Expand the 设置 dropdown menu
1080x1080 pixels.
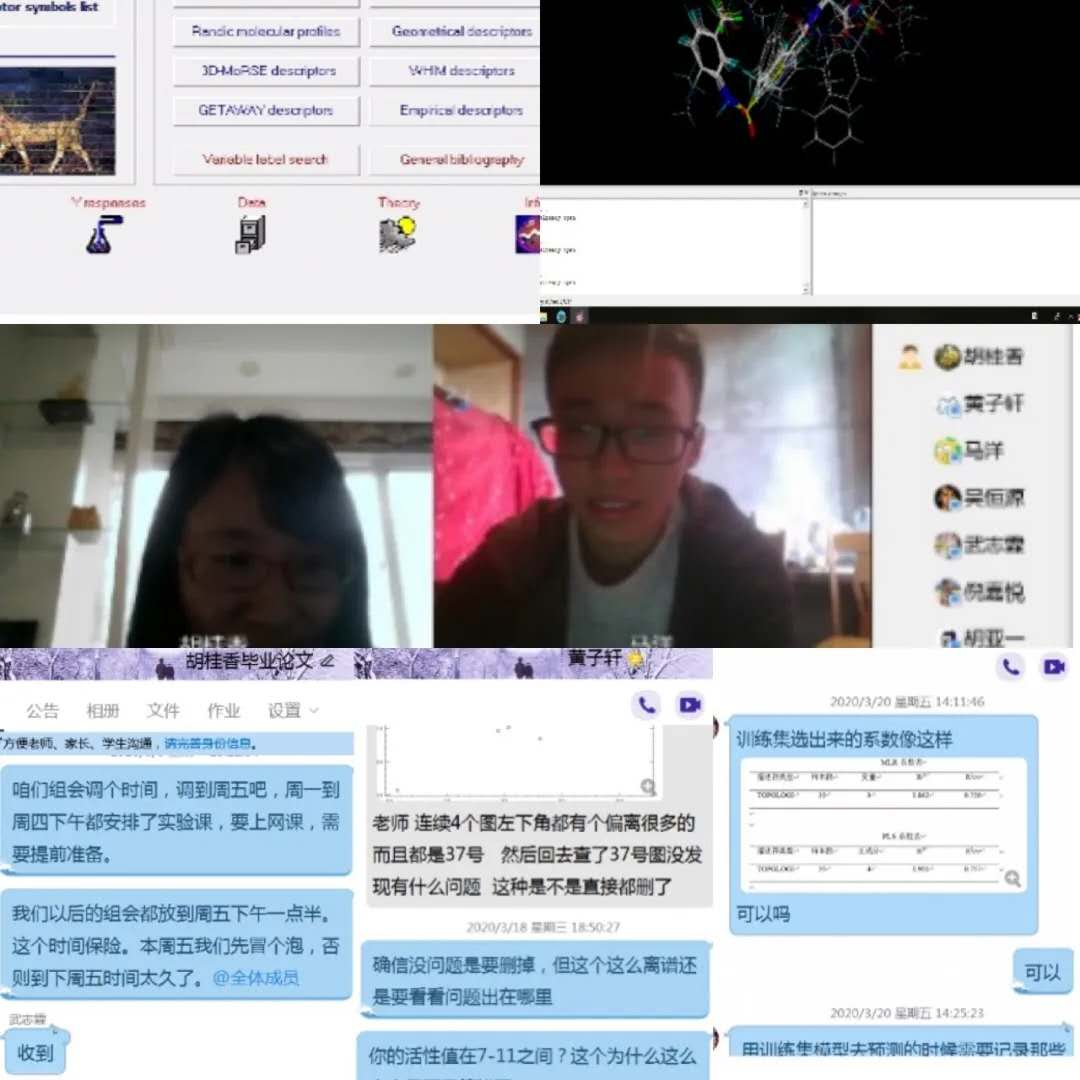[x=293, y=711]
